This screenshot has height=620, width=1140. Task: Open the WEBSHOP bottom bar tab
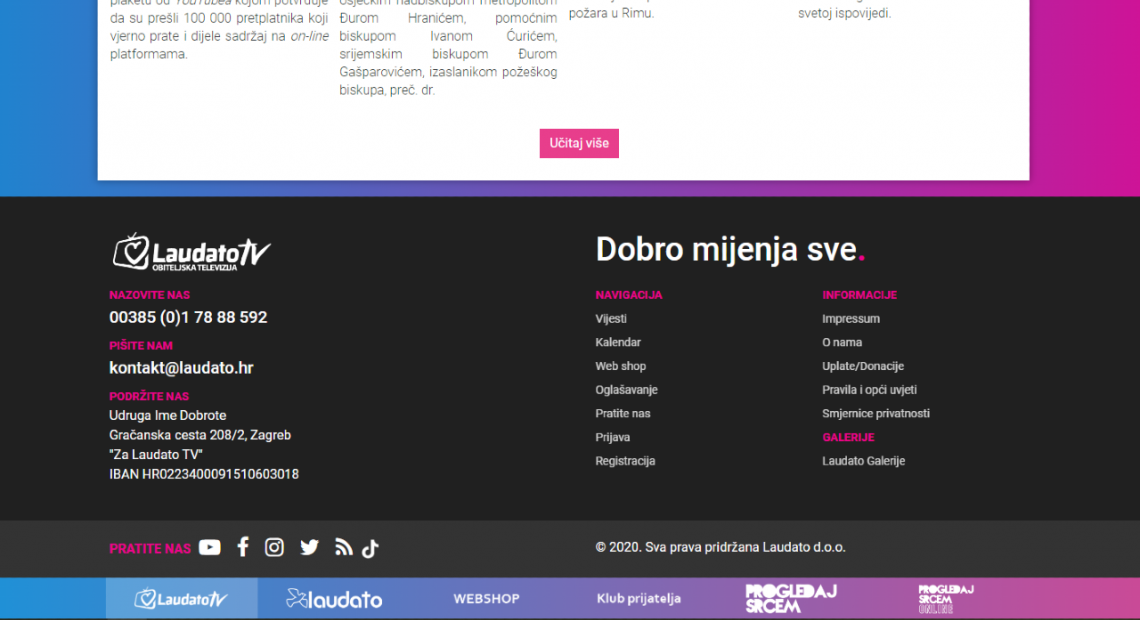tap(486, 599)
